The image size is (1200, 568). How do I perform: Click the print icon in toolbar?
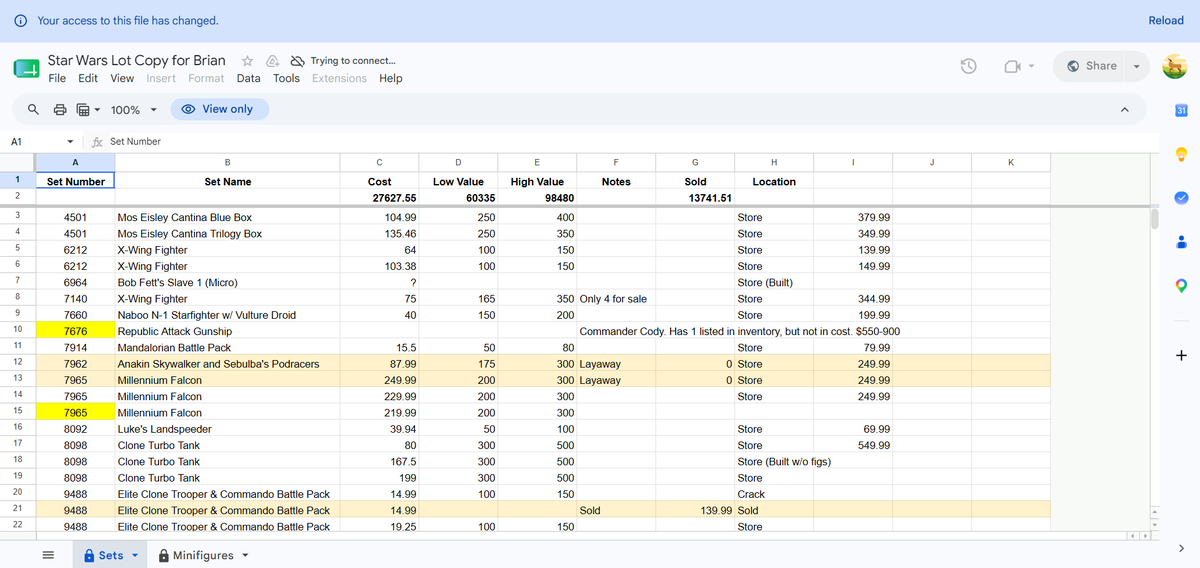tap(59, 109)
